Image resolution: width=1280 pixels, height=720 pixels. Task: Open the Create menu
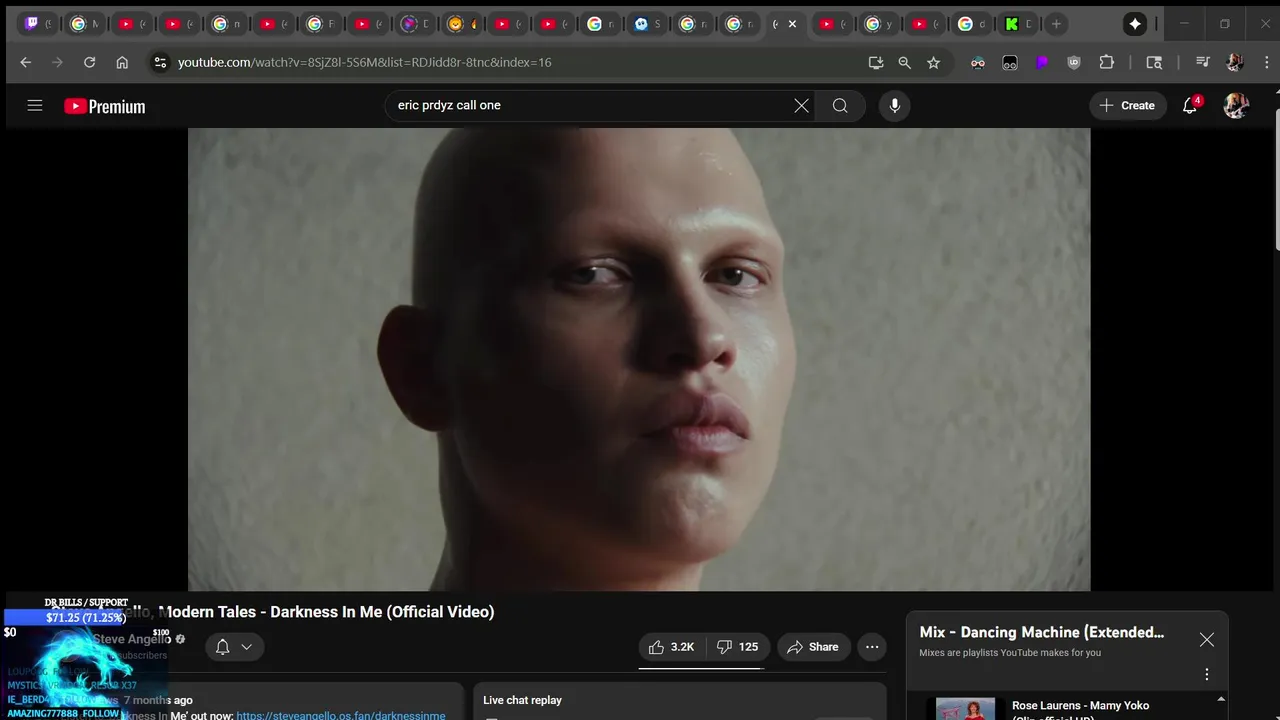tap(1127, 105)
